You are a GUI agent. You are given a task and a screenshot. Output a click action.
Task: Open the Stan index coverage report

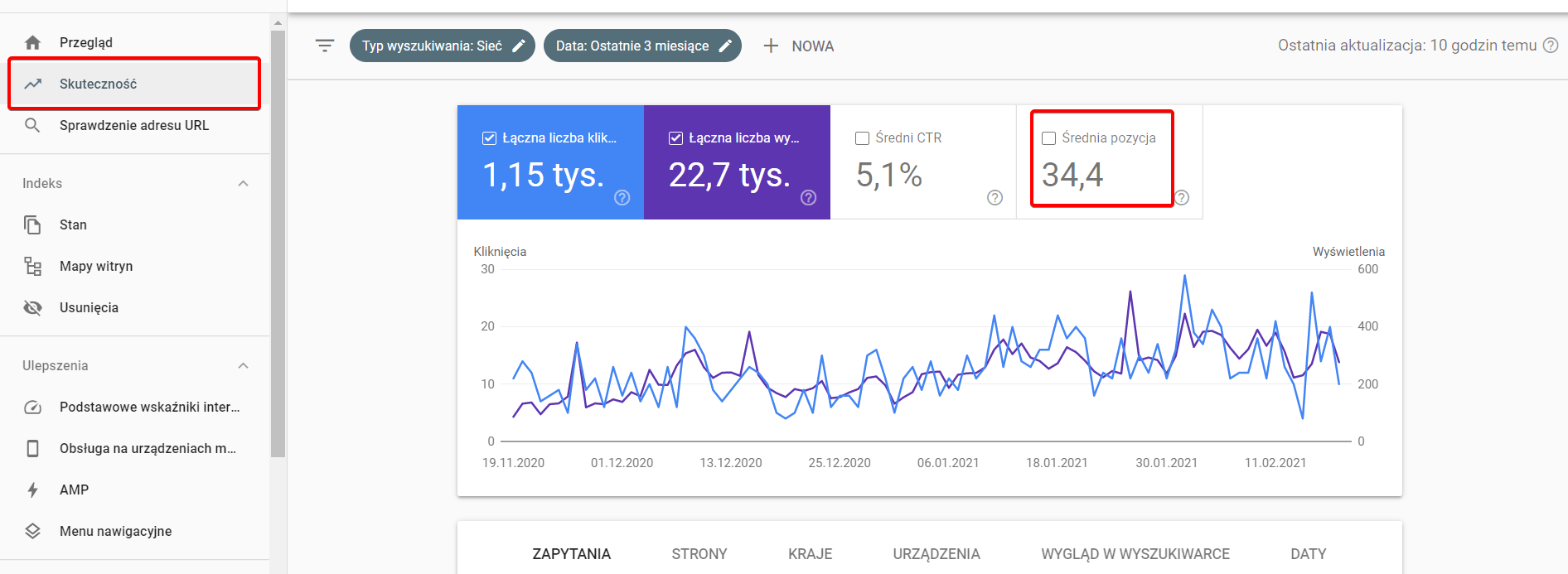[x=73, y=224]
